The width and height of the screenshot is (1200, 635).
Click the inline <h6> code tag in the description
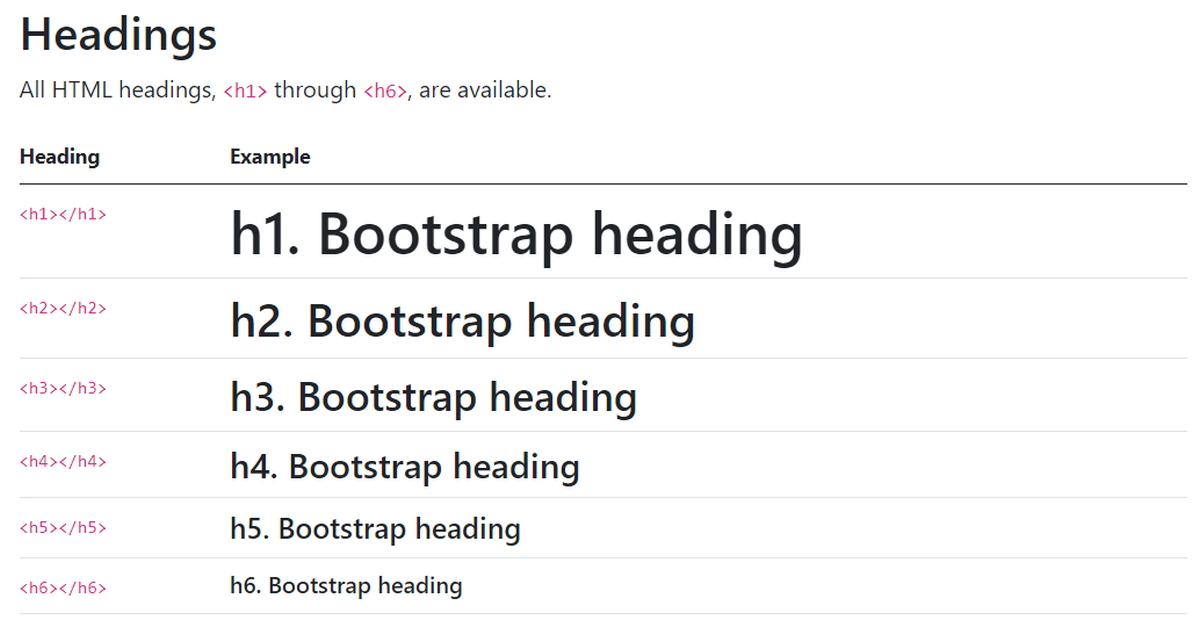385,91
